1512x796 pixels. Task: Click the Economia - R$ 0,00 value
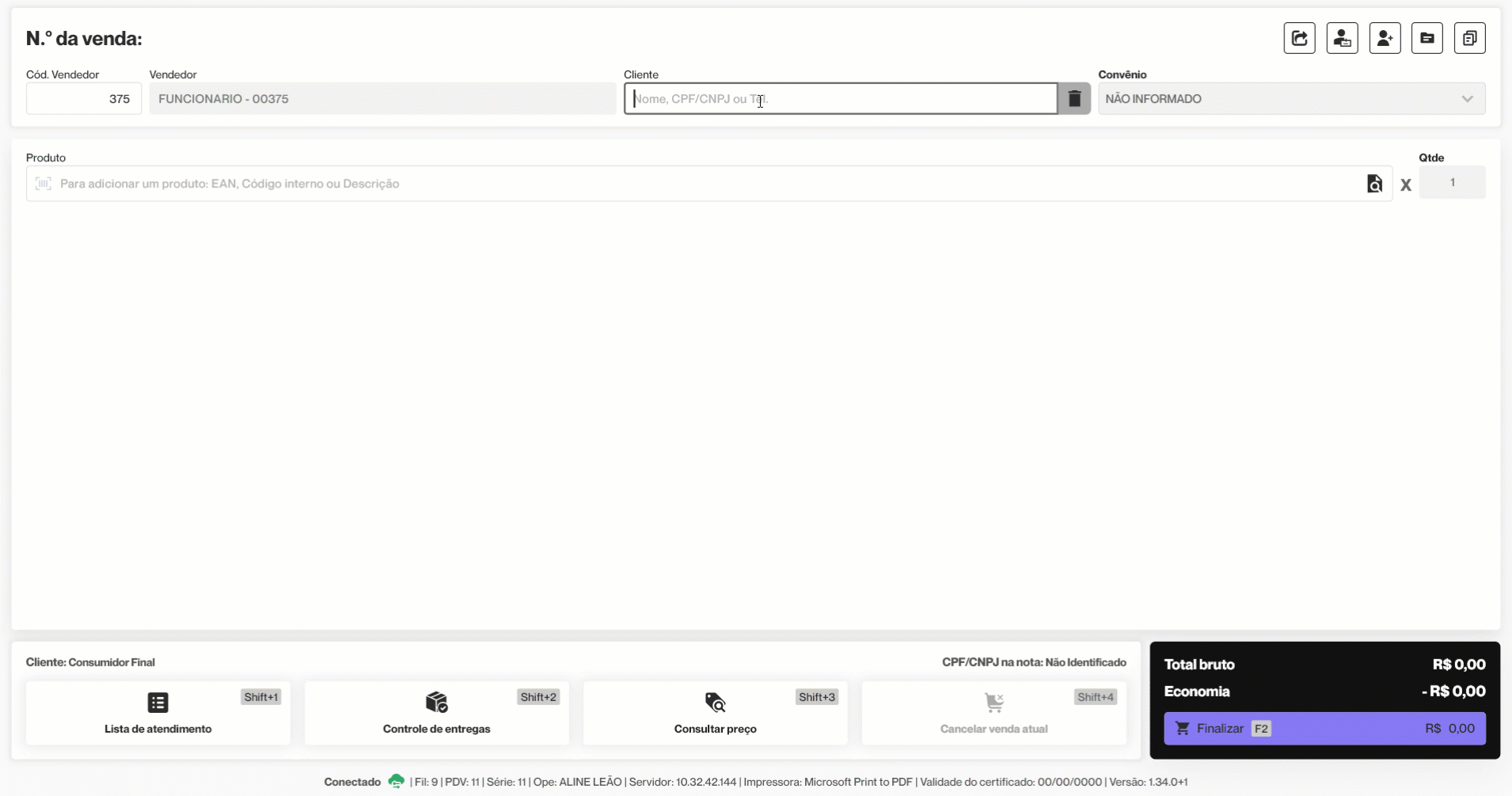(1453, 692)
